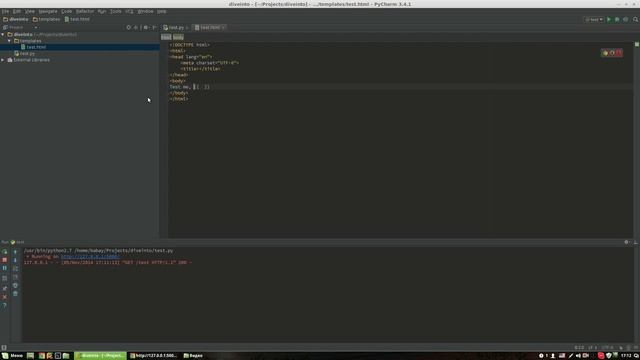Open the Menu button on taskbar
Viewport: 640px width, 360px height.
pos(13,356)
